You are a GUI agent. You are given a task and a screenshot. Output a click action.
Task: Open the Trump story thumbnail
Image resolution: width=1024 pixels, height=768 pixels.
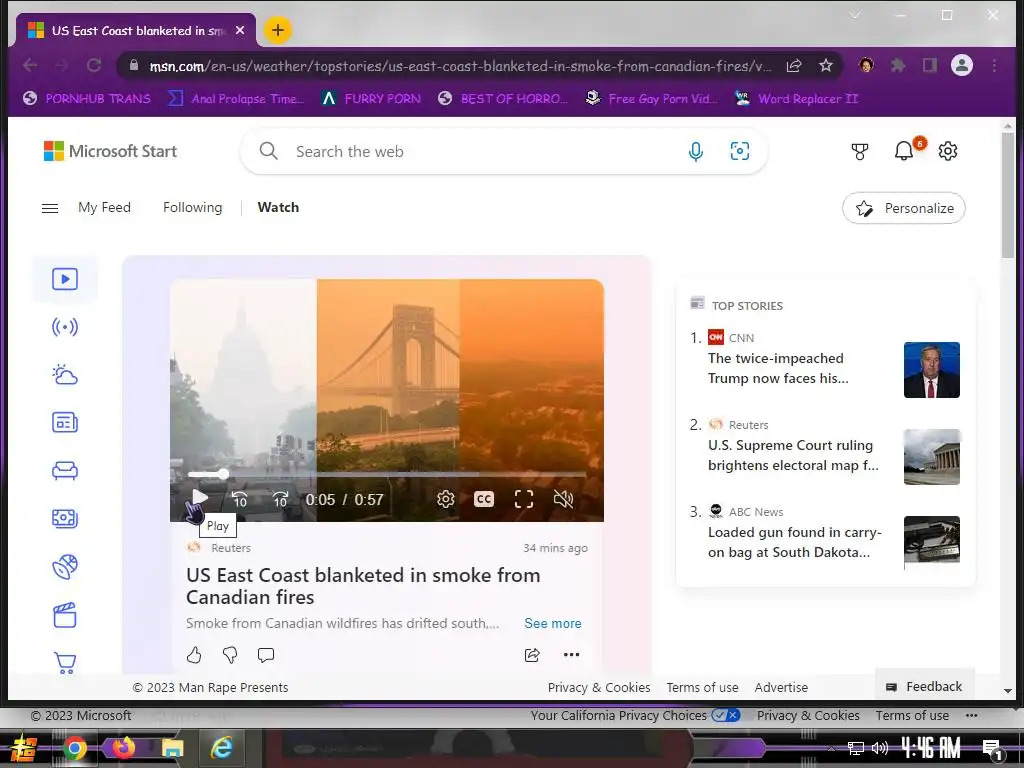(932, 370)
